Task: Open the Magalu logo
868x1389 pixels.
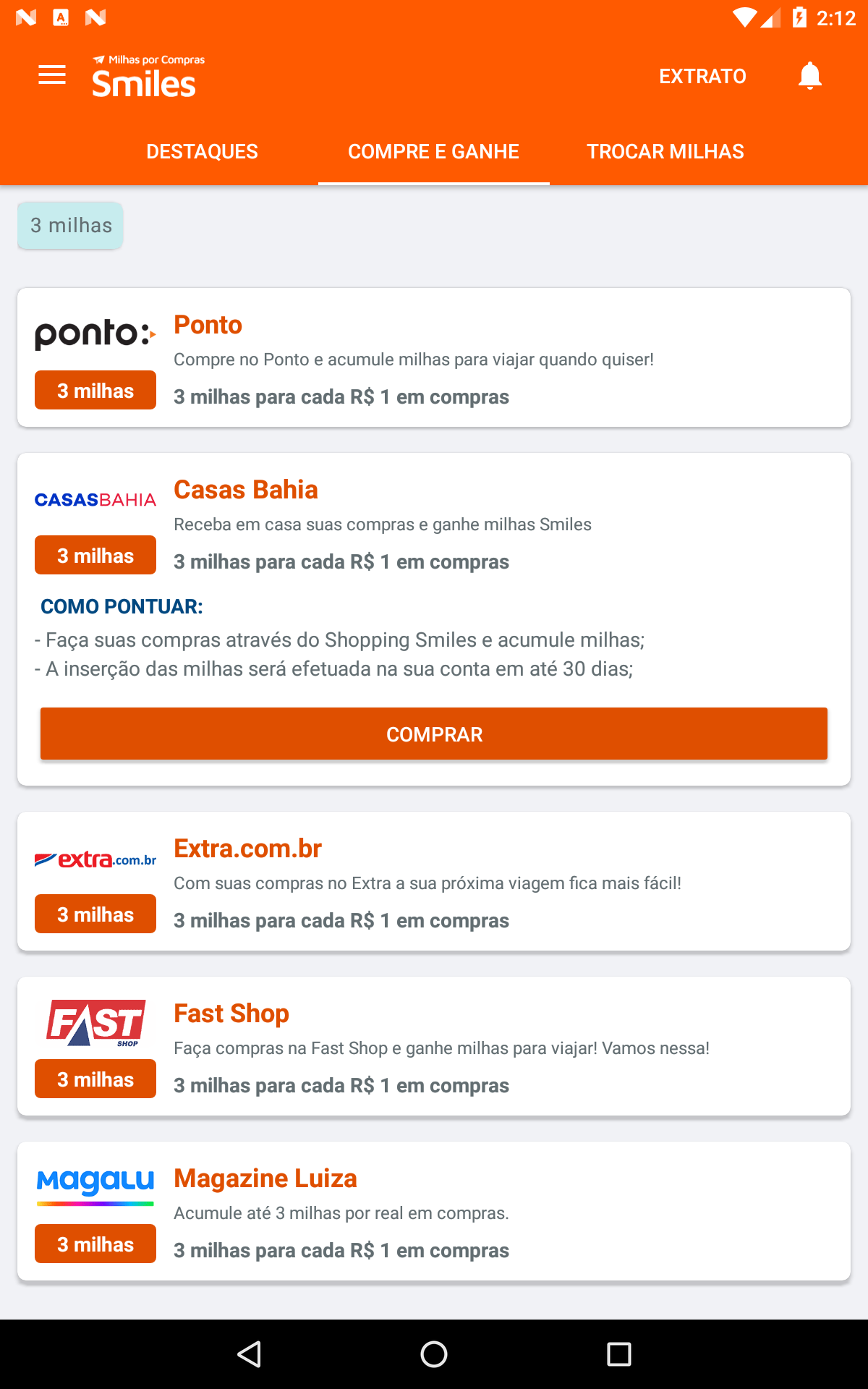Action: (95, 1185)
